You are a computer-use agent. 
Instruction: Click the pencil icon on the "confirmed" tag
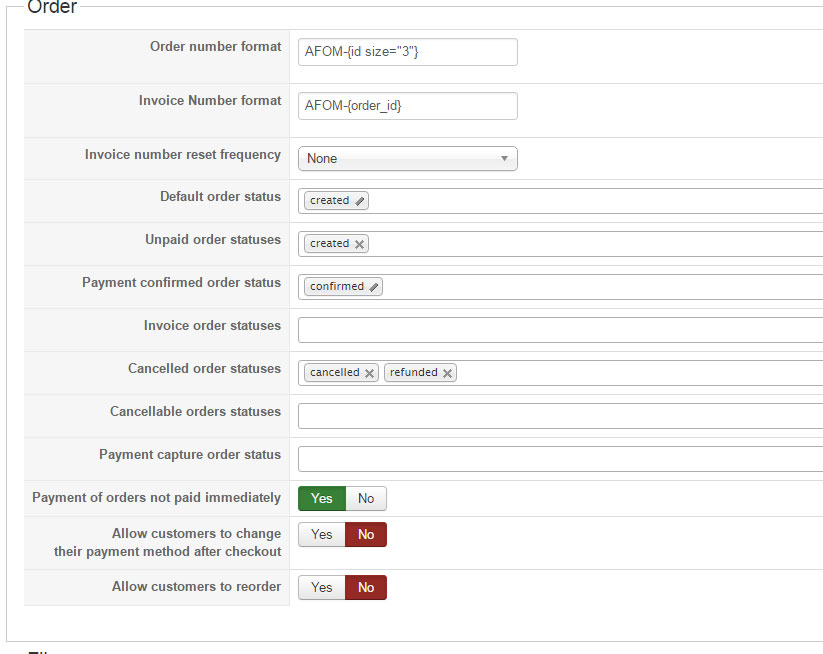pos(374,287)
